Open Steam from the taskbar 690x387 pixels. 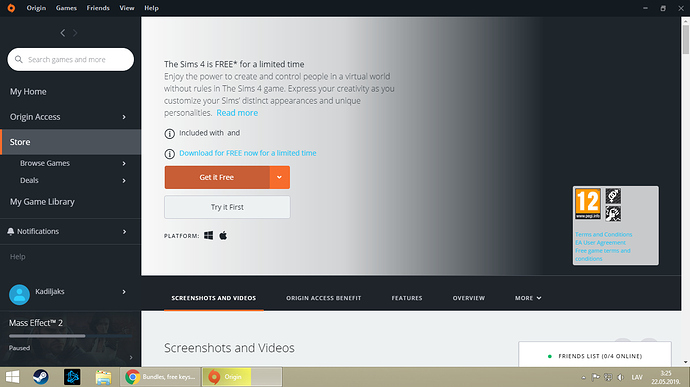point(40,377)
